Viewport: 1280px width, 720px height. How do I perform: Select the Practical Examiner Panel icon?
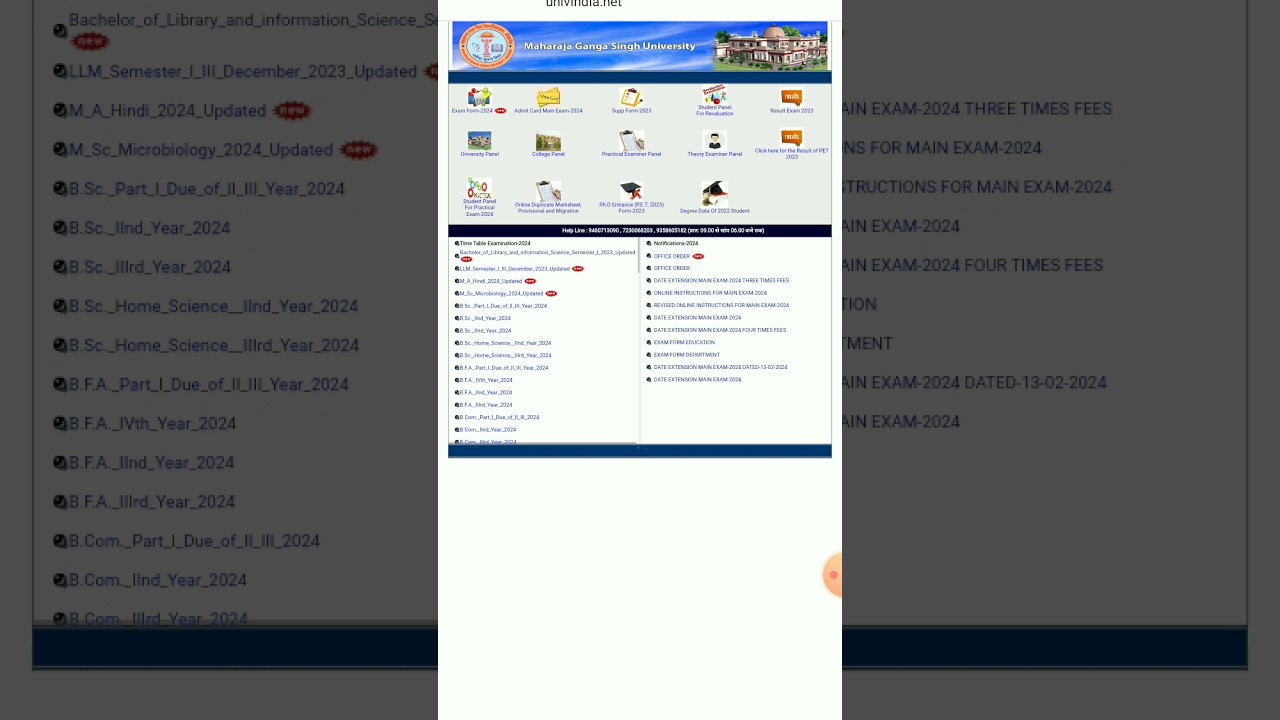pyautogui.click(x=631, y=140)
